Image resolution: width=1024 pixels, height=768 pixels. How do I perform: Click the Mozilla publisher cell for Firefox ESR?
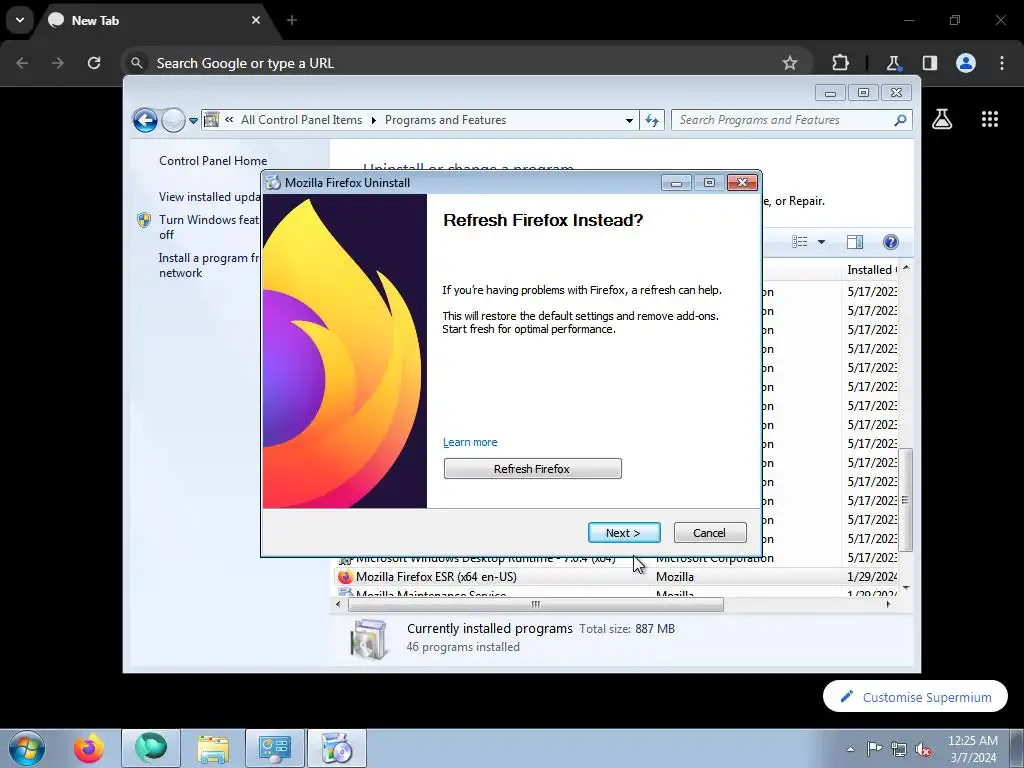675,577
